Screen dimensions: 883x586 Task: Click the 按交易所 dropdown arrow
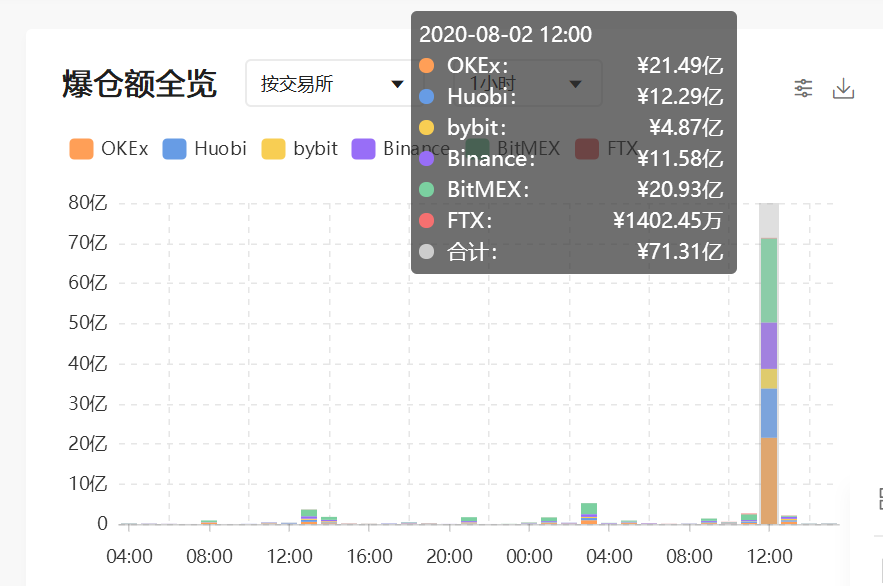click(x=398, y=84)
